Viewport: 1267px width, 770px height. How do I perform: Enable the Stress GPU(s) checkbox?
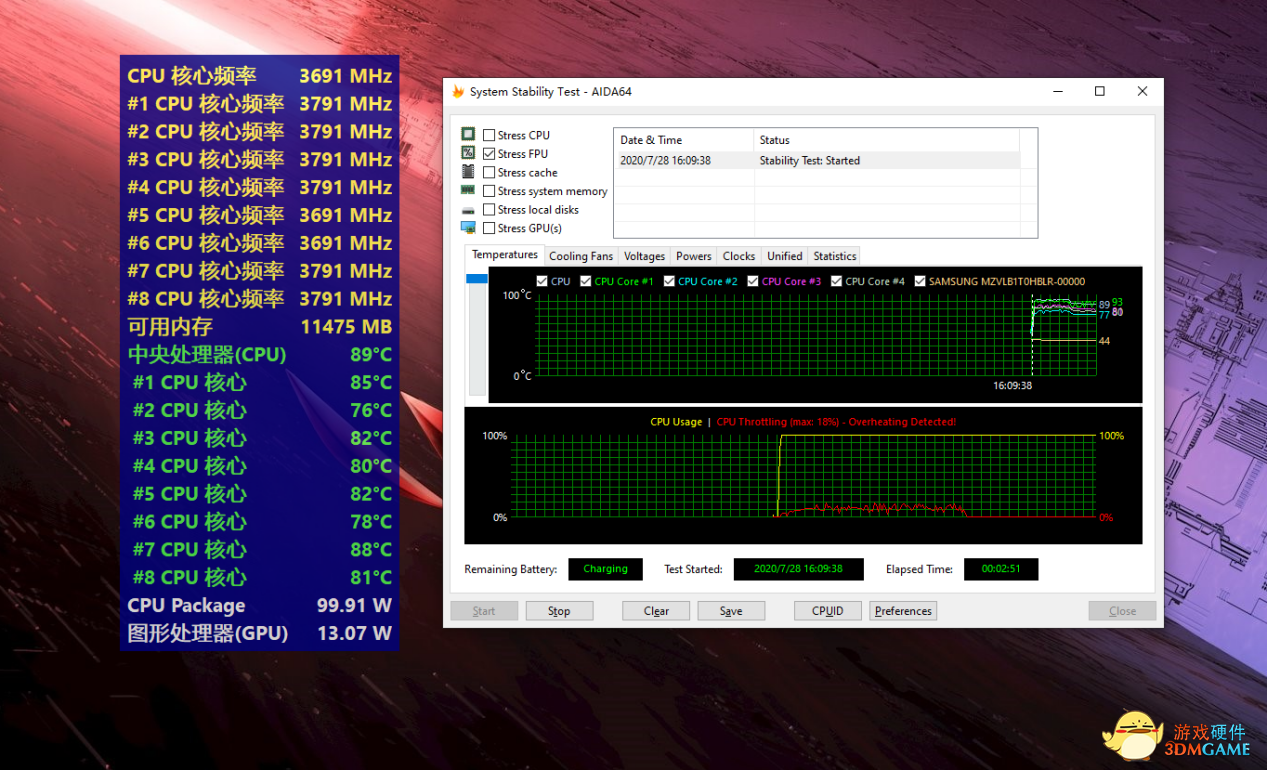coord(489,229)
